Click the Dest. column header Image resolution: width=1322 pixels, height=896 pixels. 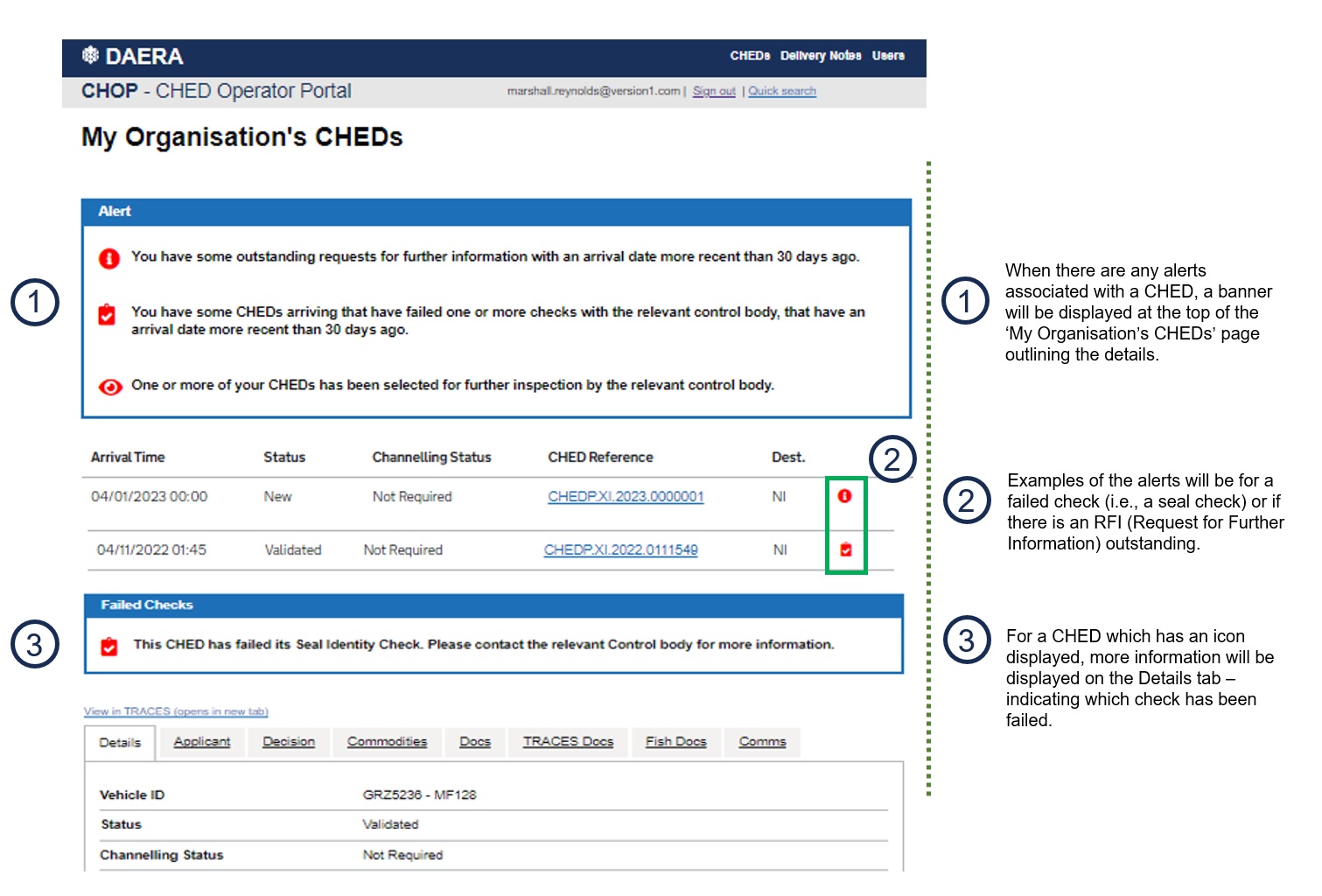(788, 458)
